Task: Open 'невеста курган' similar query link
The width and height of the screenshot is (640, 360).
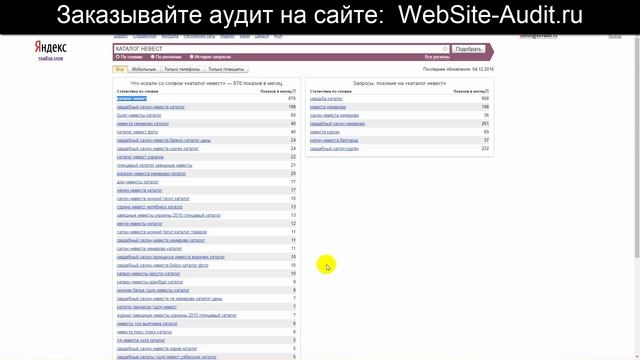Action: (324, 132)
